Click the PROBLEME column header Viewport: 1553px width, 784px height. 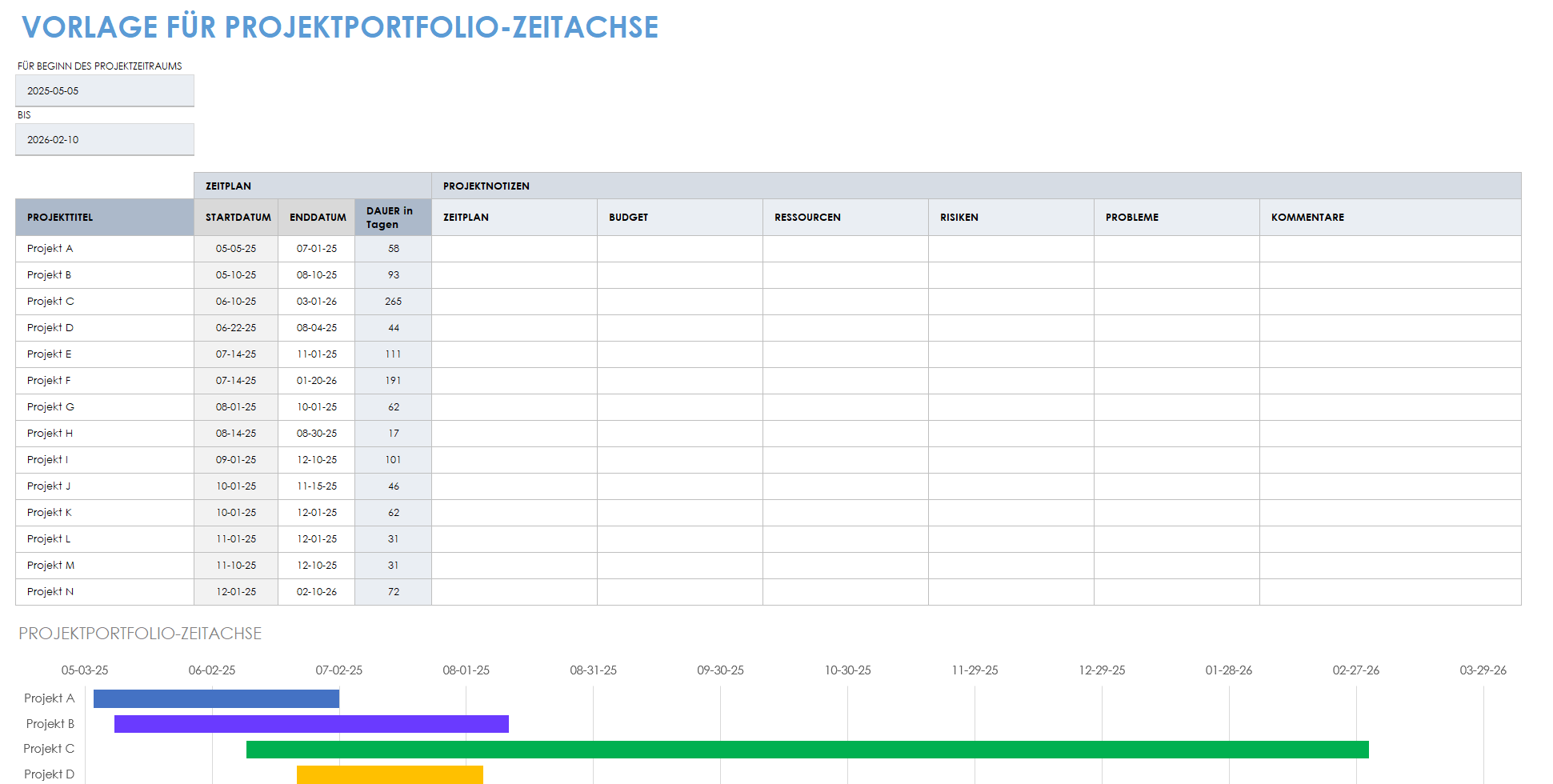[x=1177, y=217]
